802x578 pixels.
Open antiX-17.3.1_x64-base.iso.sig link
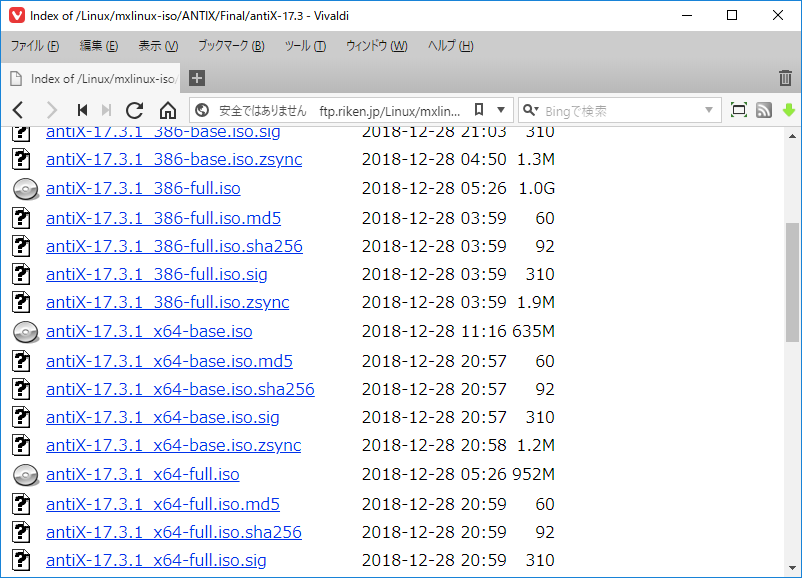(x=163, y=417)
